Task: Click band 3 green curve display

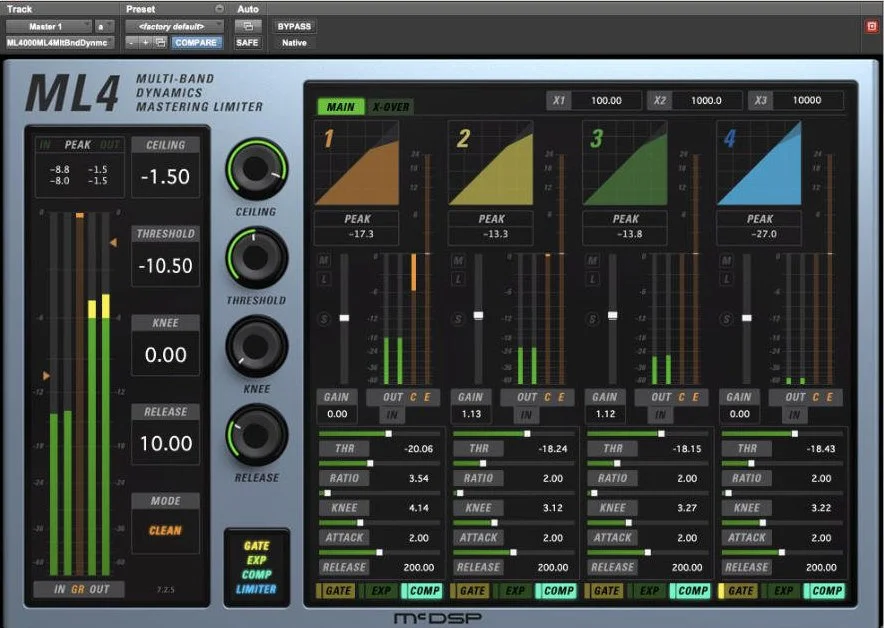Action: point(625,163)
